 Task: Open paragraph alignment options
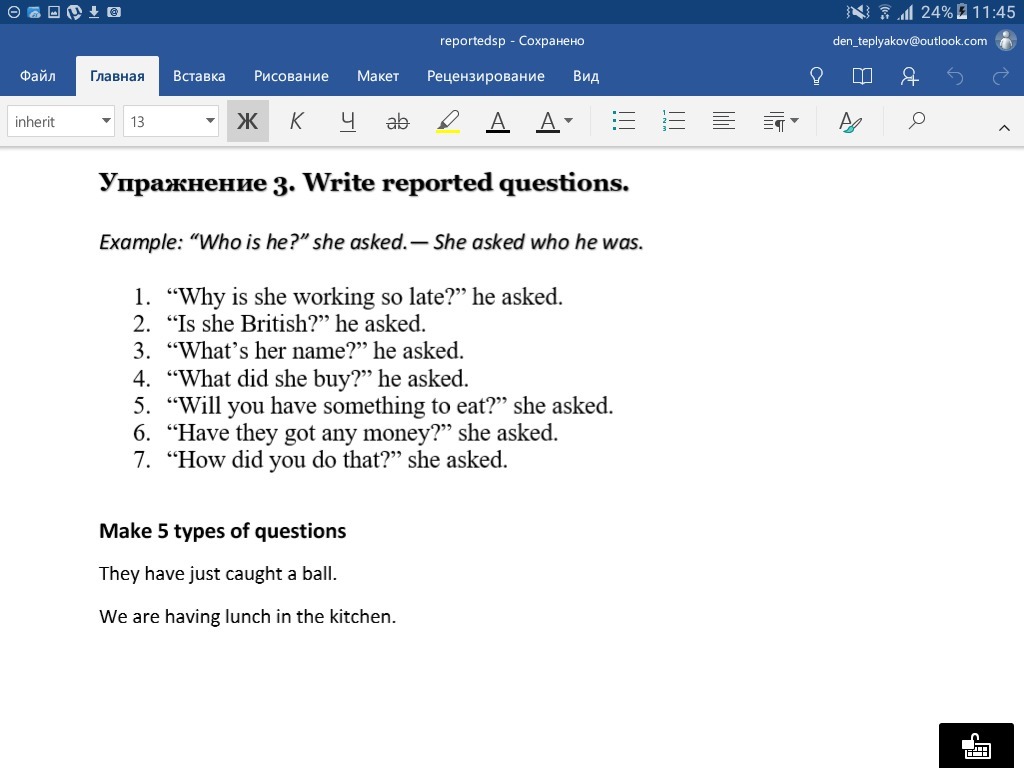point(724,122)
